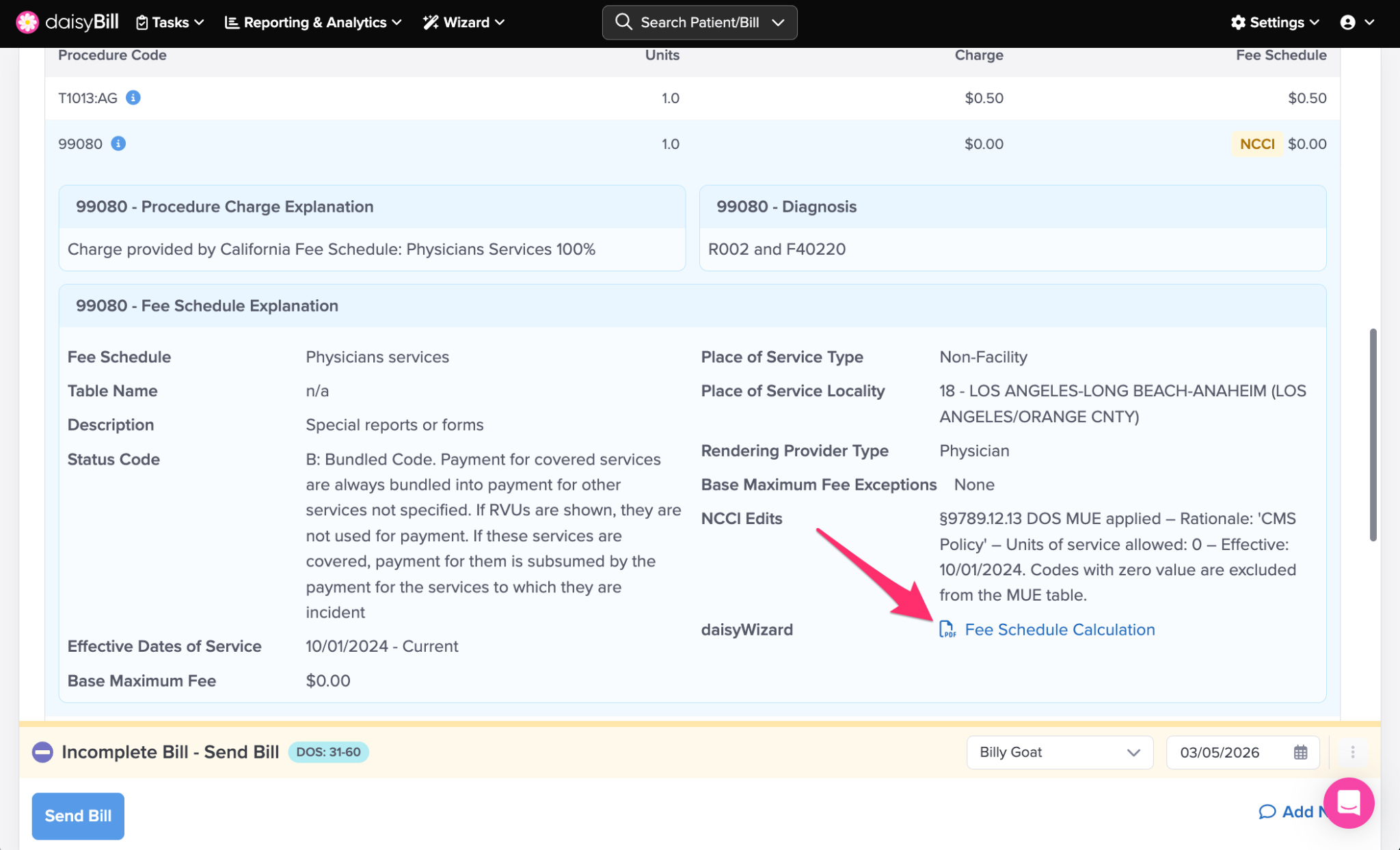Click info icon next to T1013:AG

tap(133, 98)
